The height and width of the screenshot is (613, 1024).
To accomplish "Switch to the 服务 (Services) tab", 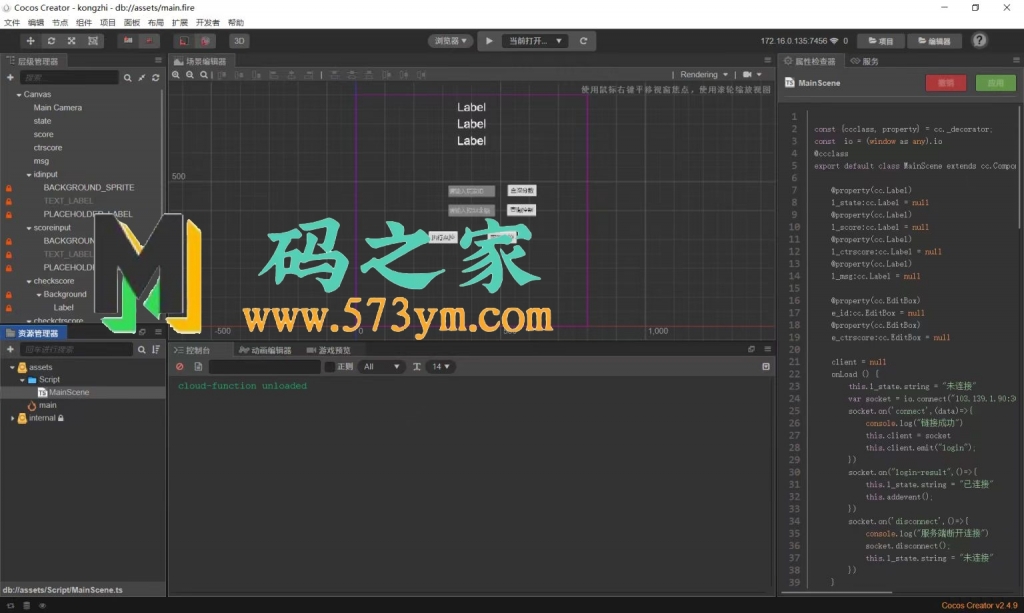I will click(865, 61).
